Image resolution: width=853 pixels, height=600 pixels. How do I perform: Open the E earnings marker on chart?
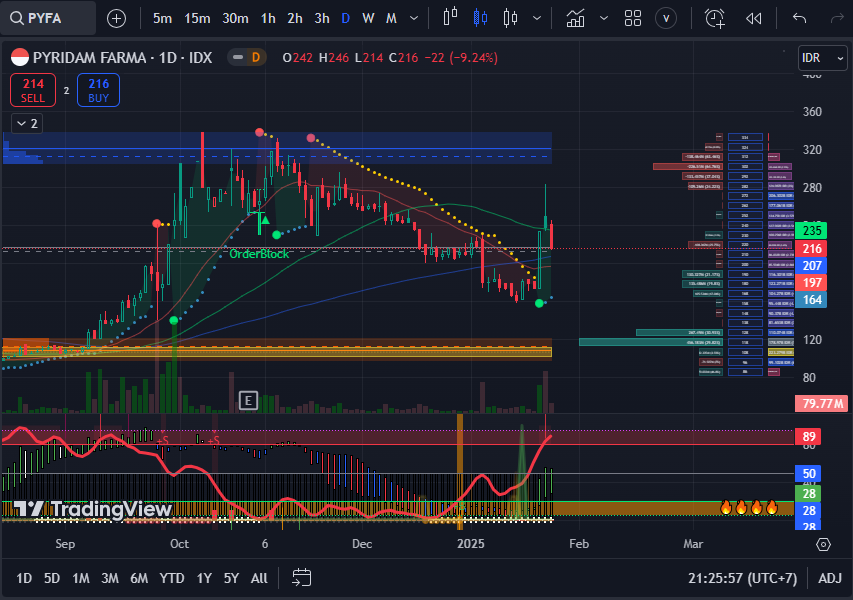click(248, 401)
